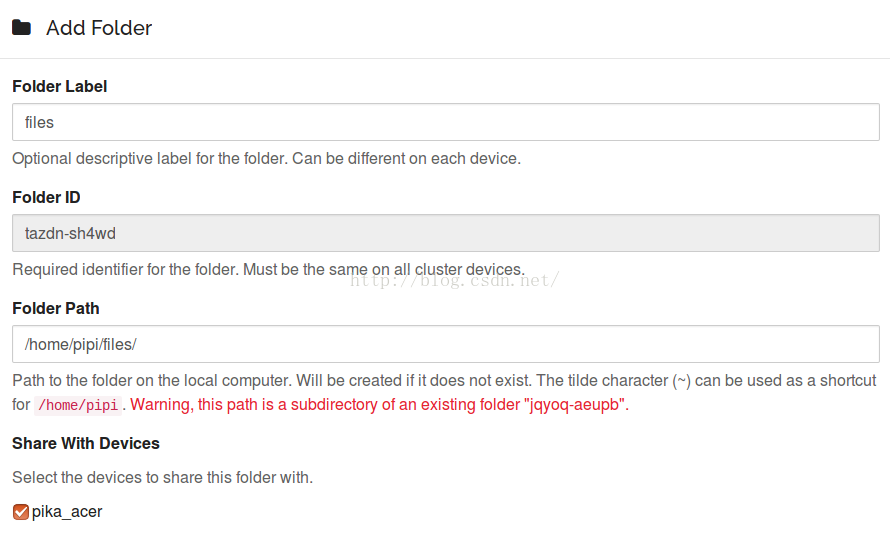Click the pika_acer device name label
The height and width of the screenshot is (538, 890).
(67, 512)
